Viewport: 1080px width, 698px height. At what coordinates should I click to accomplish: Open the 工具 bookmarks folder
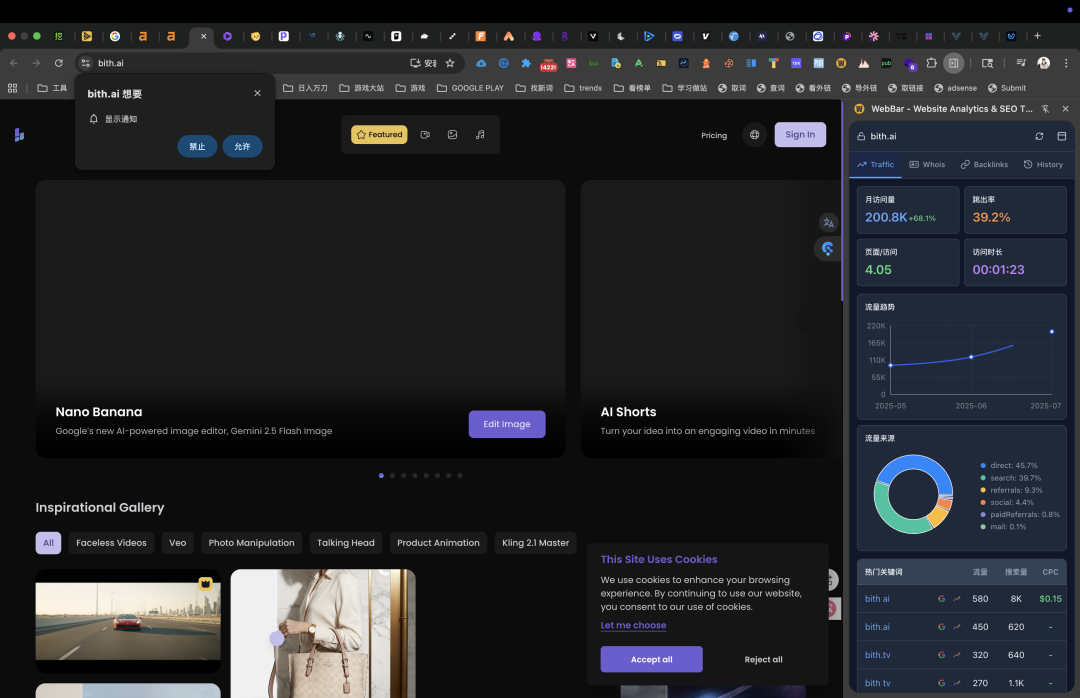click(x=52, y=88)
